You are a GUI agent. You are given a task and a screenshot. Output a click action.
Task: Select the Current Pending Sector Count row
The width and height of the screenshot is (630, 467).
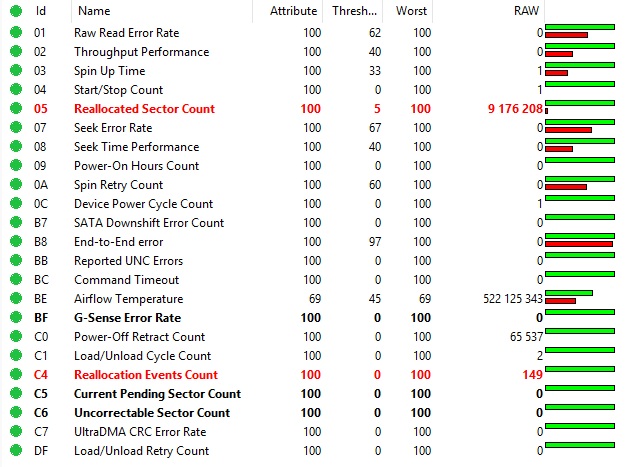click(157, 394)
